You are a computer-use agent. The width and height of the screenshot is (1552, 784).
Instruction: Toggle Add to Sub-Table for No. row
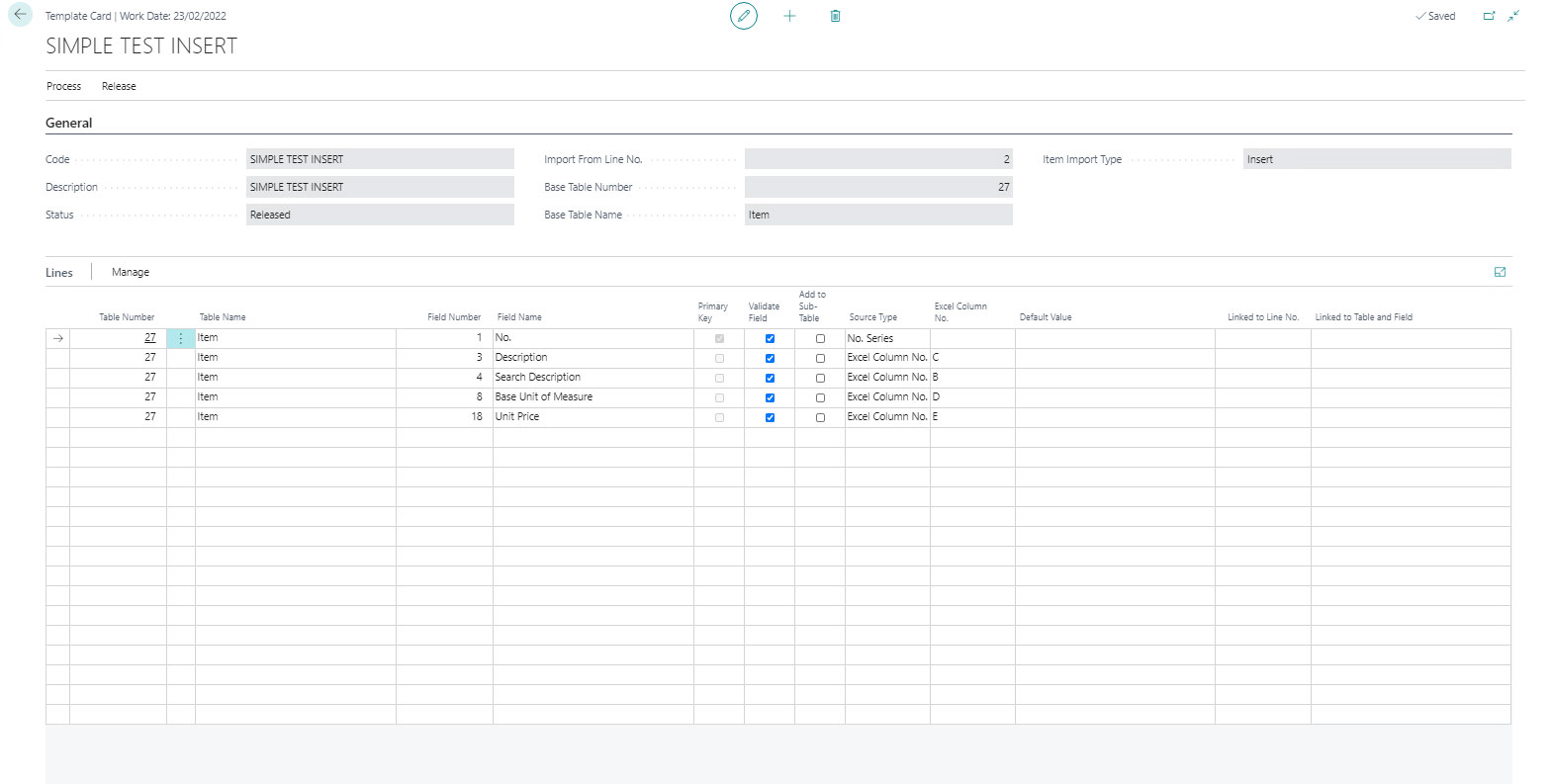coord(820,338)
